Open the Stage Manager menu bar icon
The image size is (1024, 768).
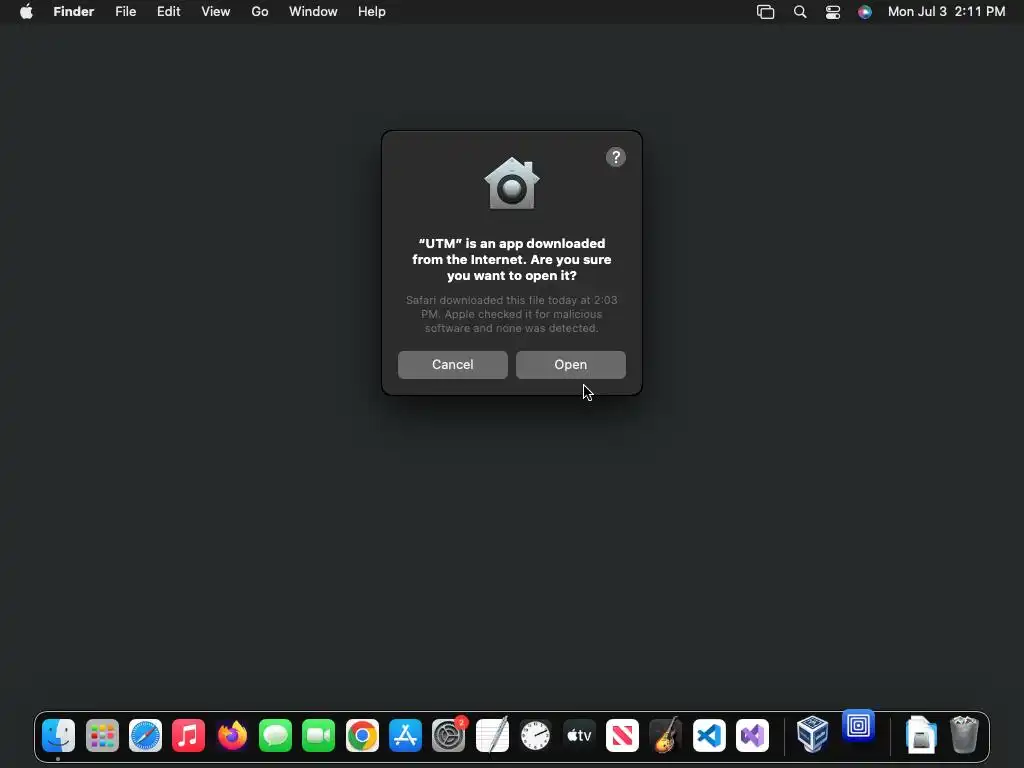pyautogui.click(x=765, y=12)
